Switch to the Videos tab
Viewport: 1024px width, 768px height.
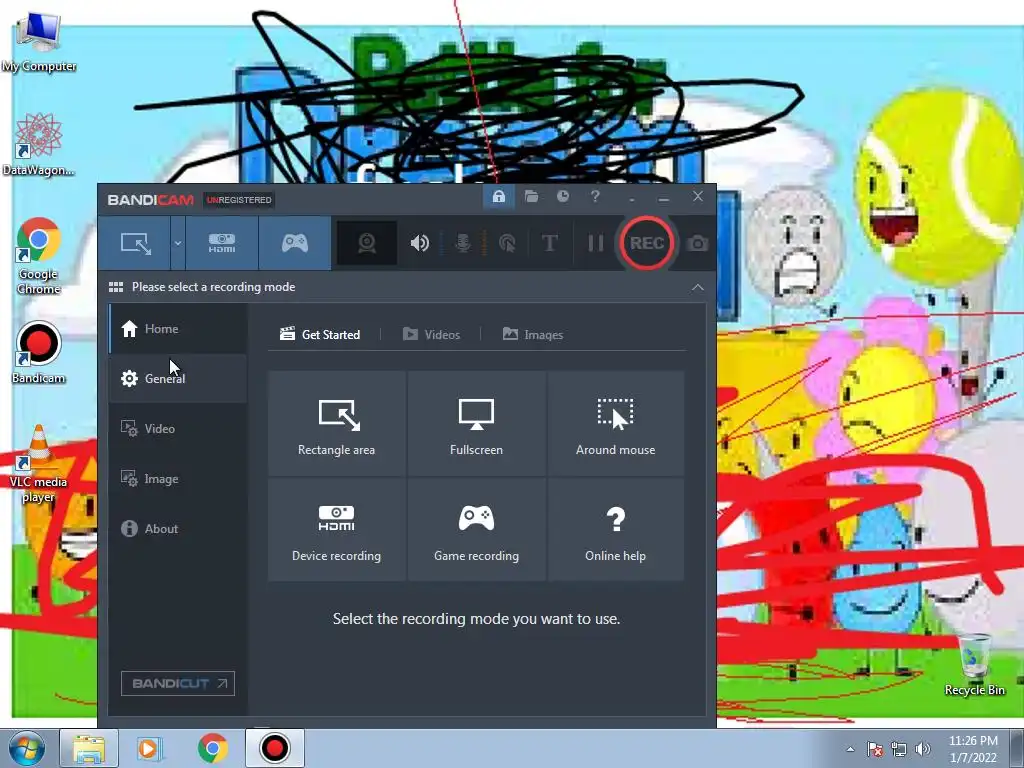pyautogui.click(x=432, y=334)
